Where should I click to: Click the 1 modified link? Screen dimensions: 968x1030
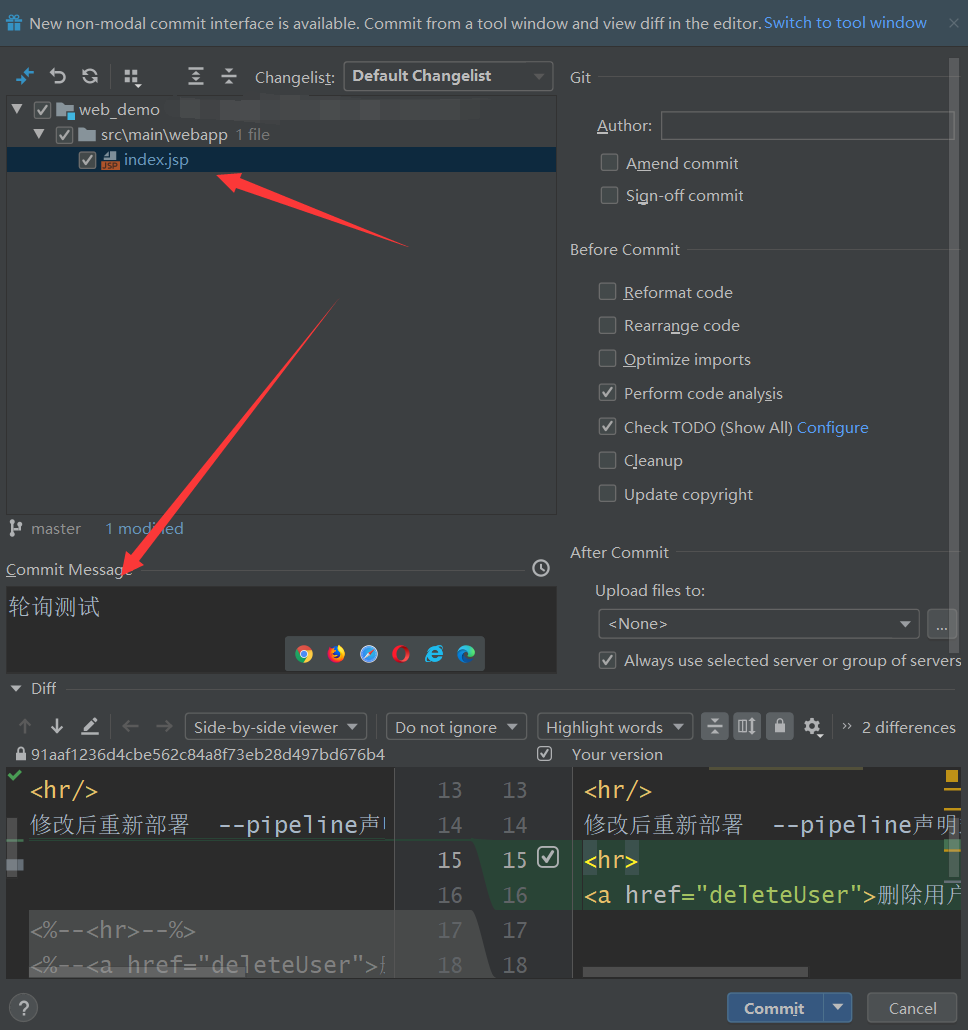coord(144,528)
